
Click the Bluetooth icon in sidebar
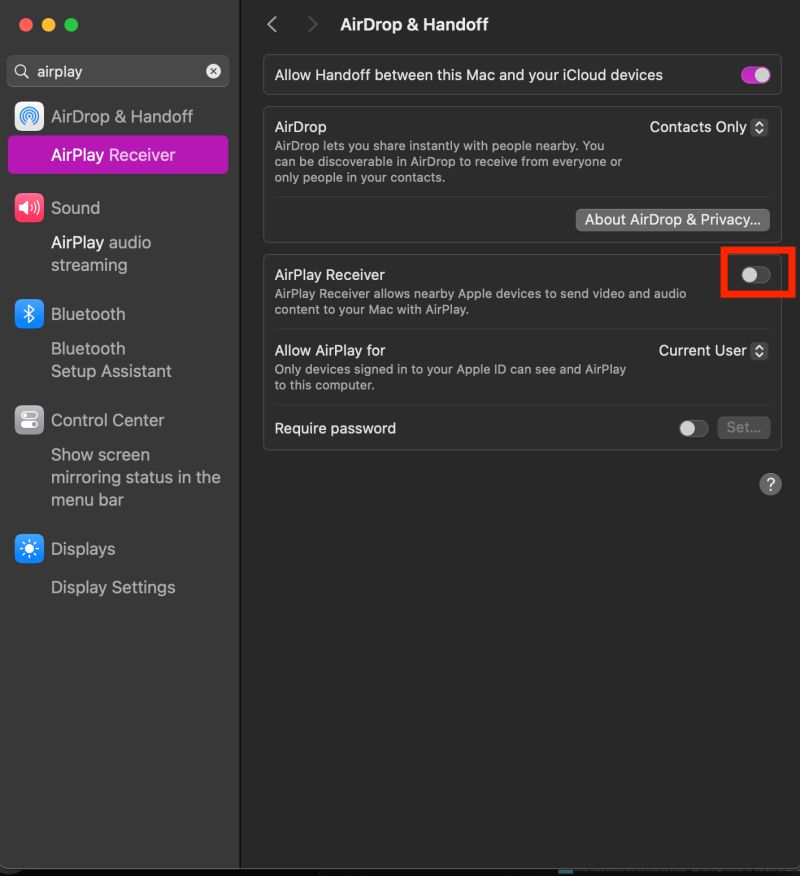pyautogui.click(x=29, y=314)
